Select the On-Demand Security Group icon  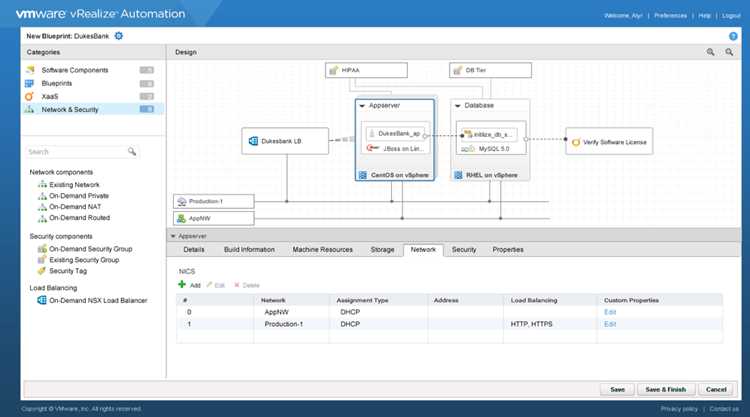pyautogui.click(x=42, y=249)
